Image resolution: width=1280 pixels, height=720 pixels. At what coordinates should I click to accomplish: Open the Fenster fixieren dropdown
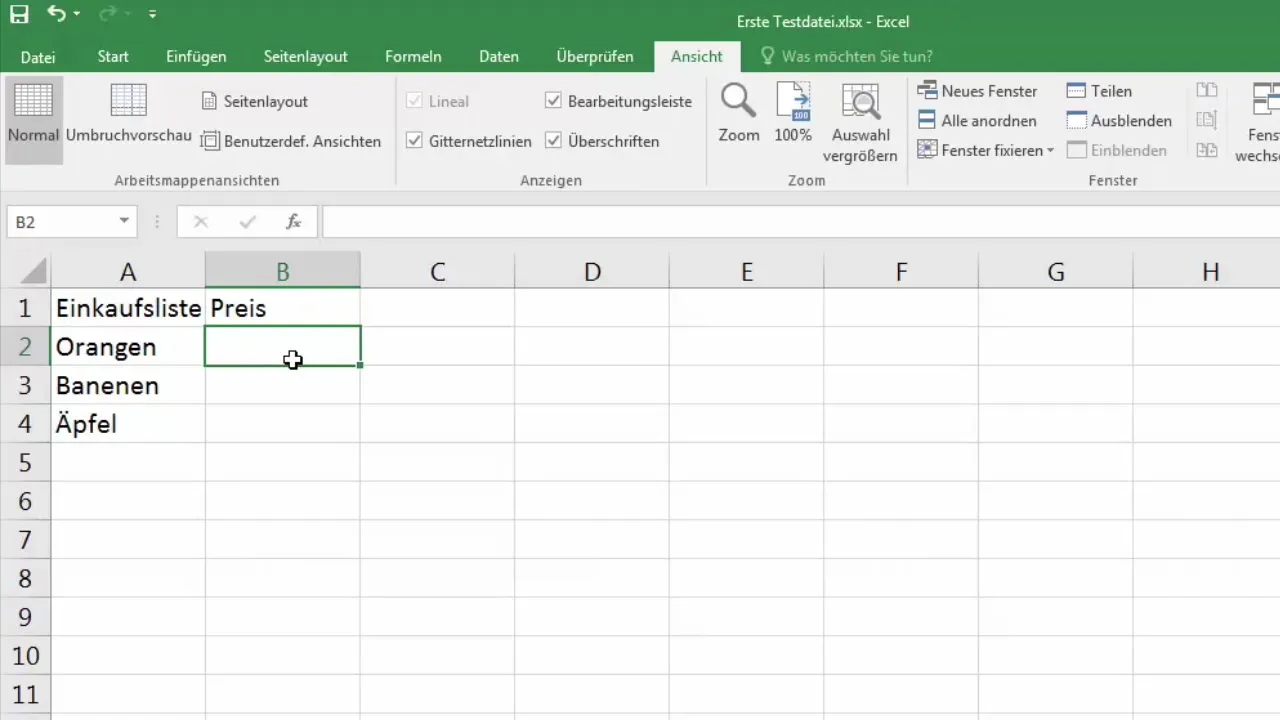[x=985, y=150]
